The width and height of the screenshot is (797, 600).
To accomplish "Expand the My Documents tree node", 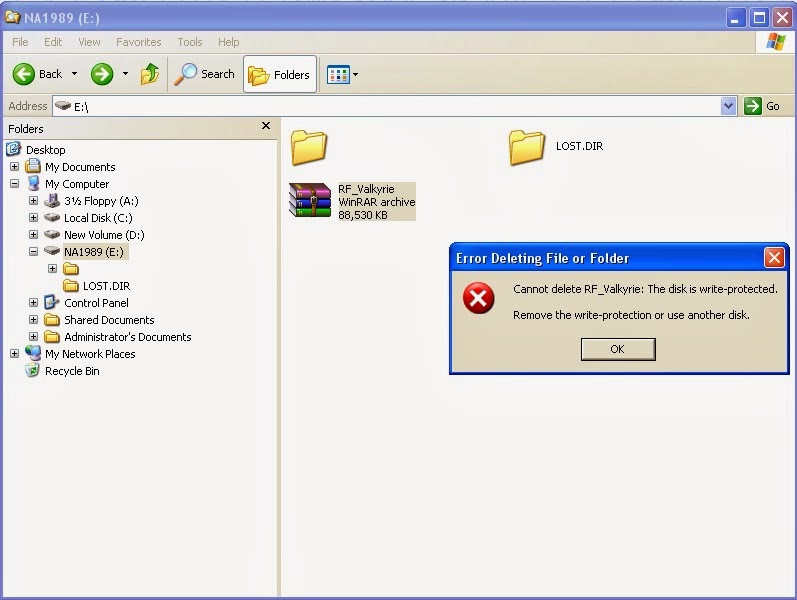I will [x=14, y=166].
